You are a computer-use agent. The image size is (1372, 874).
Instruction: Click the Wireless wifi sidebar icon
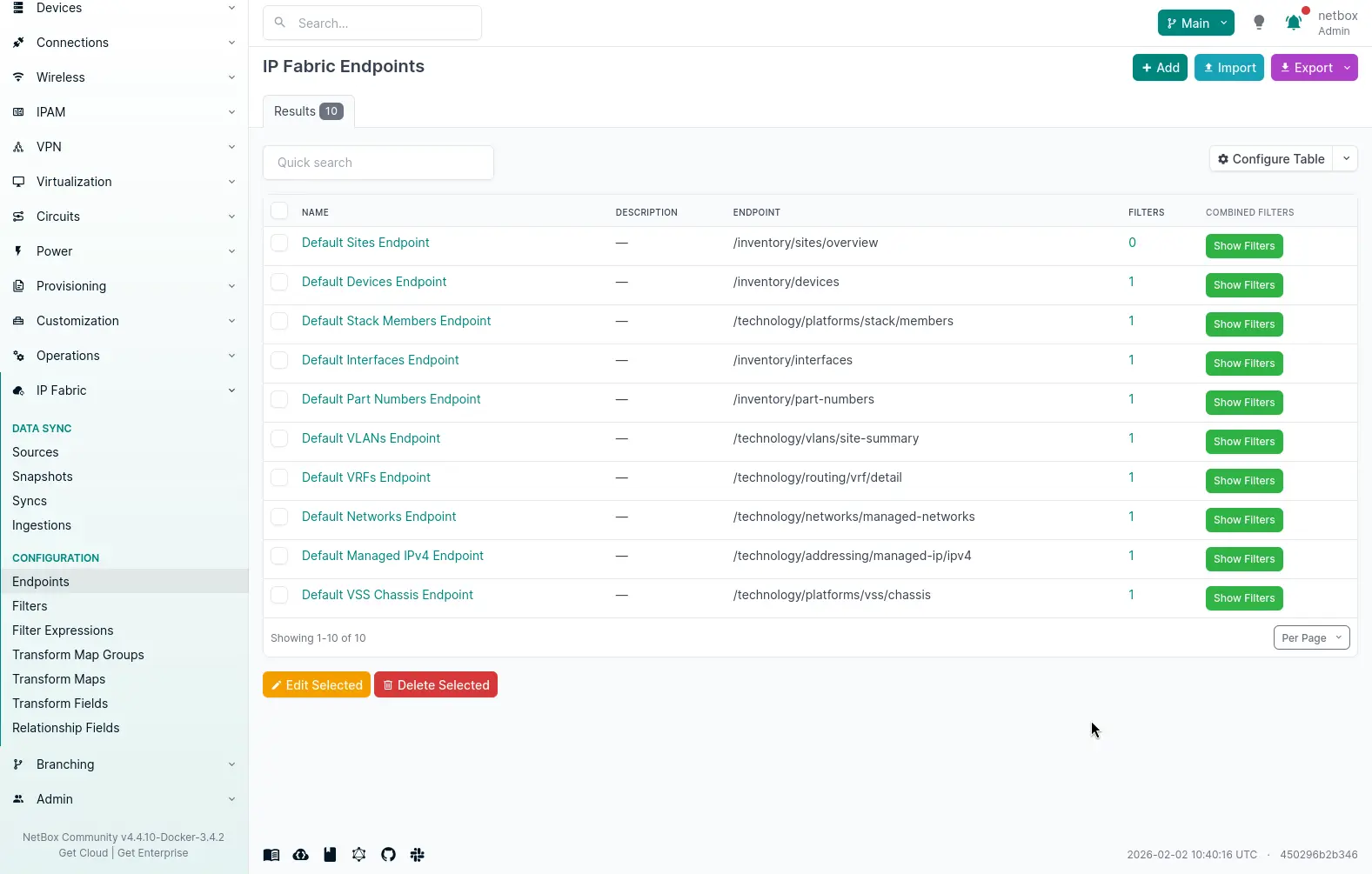coord(18,77)
